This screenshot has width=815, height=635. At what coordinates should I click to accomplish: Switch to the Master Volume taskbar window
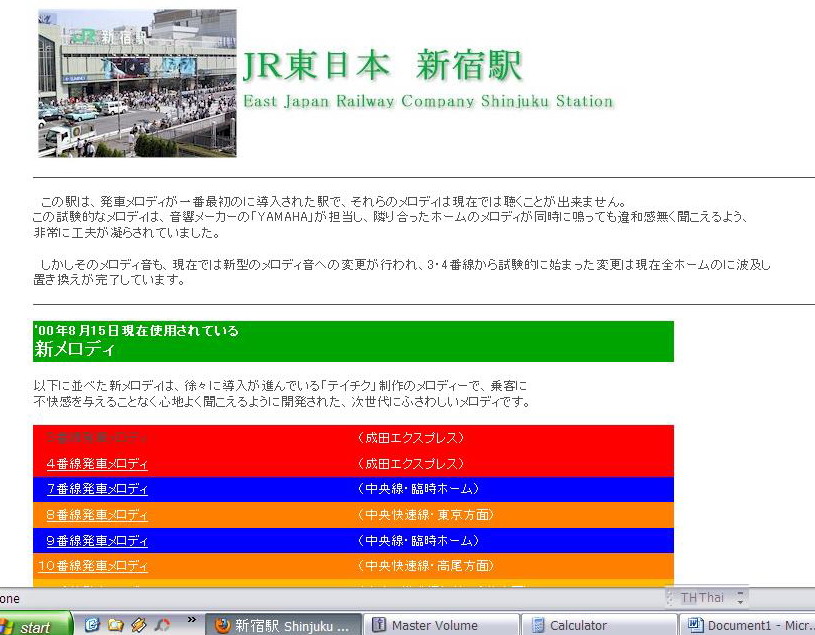(441, 625)
